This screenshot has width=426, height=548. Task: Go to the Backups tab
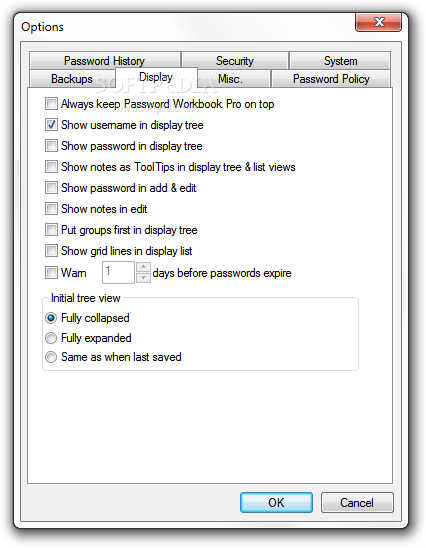72,79
